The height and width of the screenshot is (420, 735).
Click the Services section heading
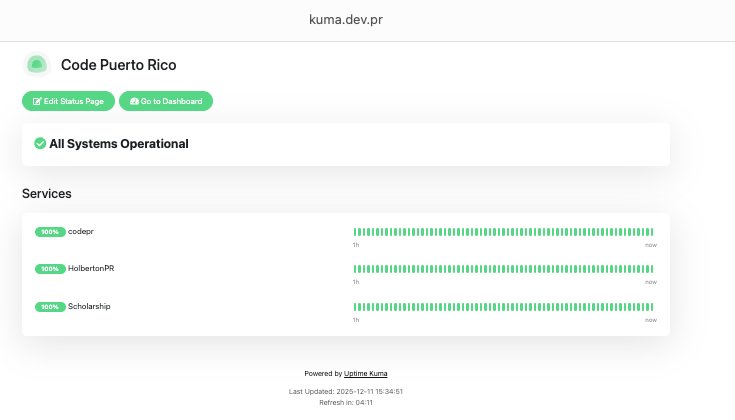[x=47, y=193]
